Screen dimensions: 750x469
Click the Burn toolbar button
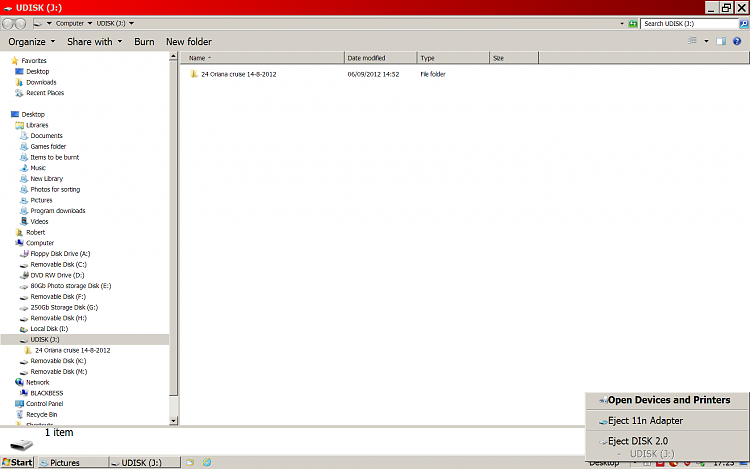(x=144, y=42)
